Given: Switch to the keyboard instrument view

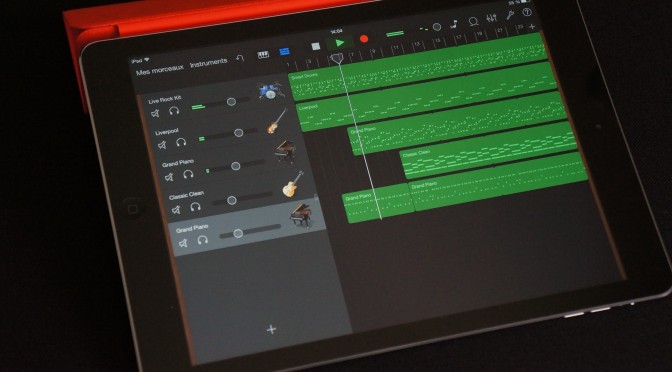Looking at the screenshot, I should coord(263,54).
